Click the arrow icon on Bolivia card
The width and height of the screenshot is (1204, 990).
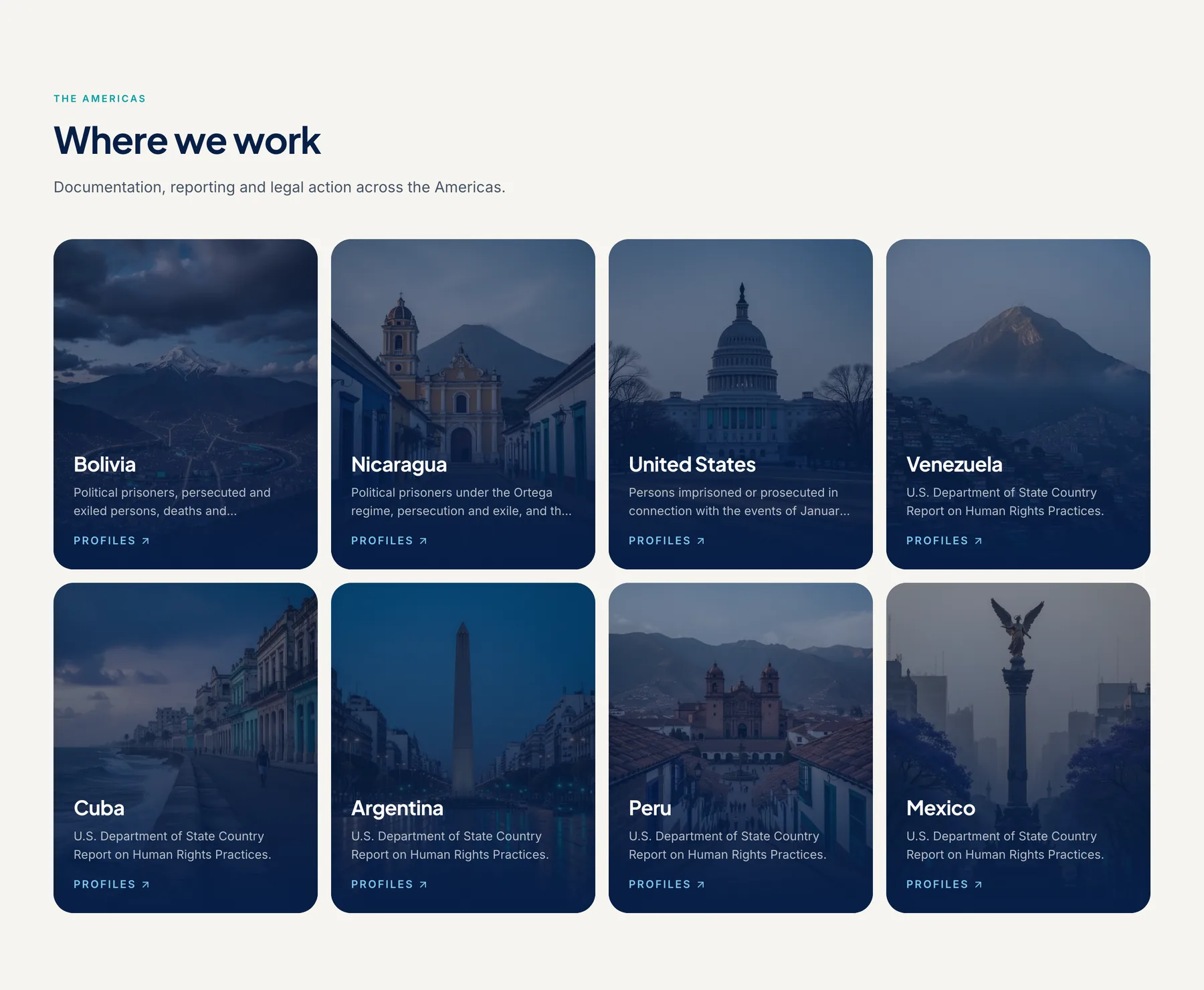(145, 540)
